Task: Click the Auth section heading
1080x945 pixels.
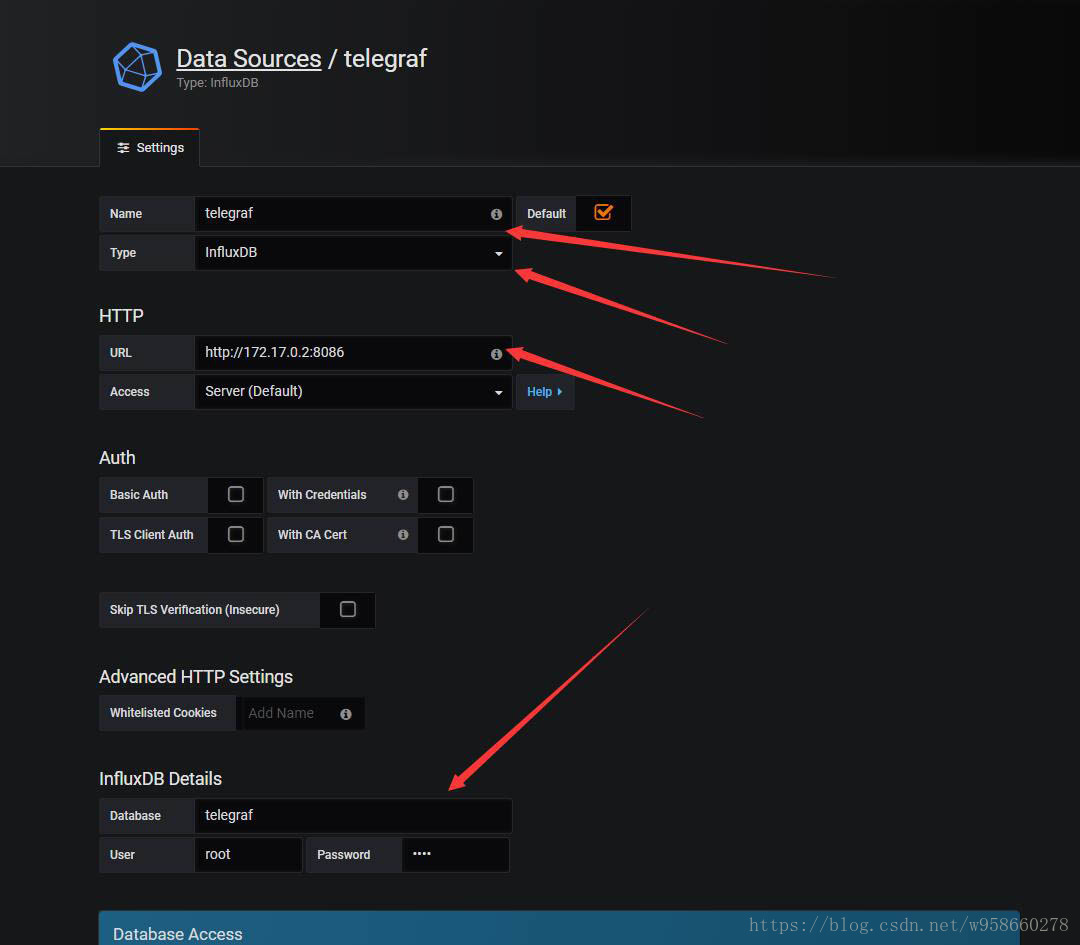Action: [117, 458]
